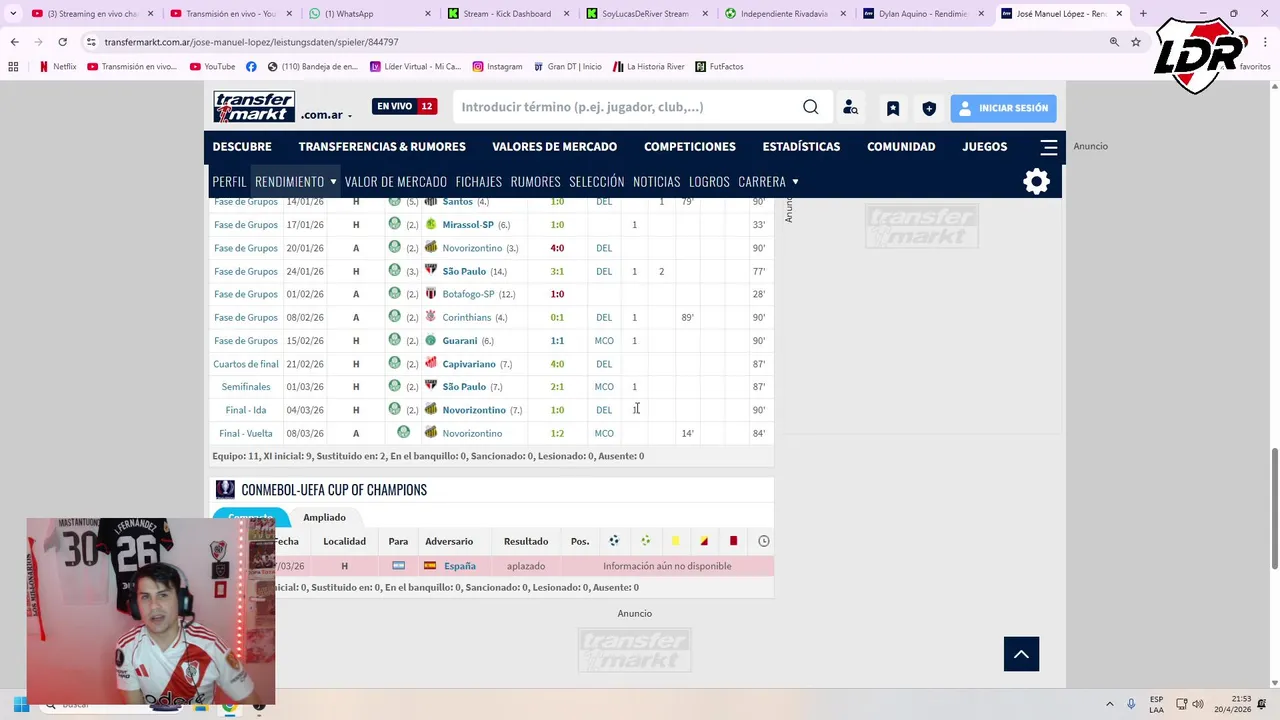Screen dimensions: 1280x720
Task: Open the Facebook bookmark icon
Action: 251,67
